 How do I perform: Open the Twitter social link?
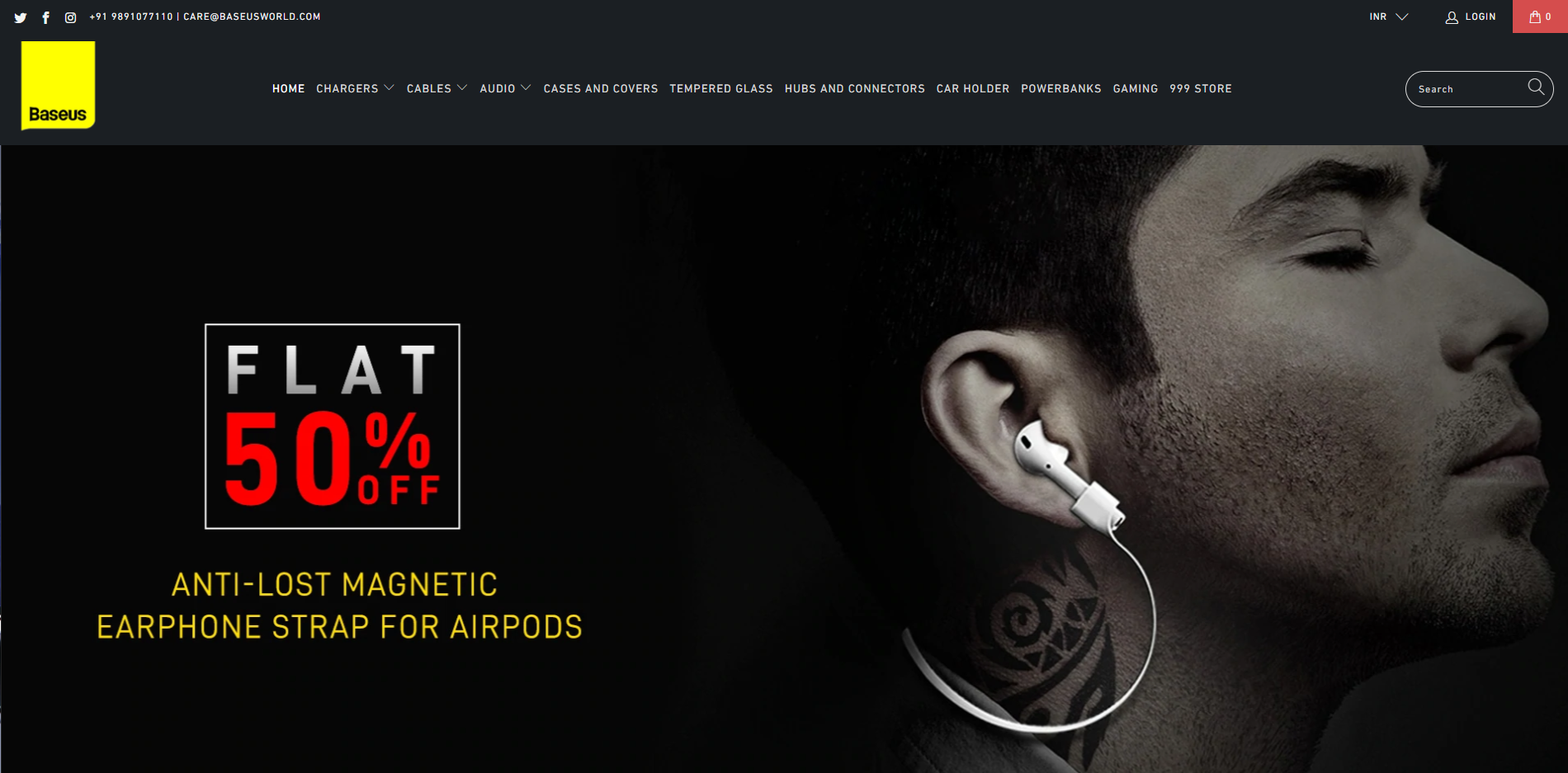point(21,17)
